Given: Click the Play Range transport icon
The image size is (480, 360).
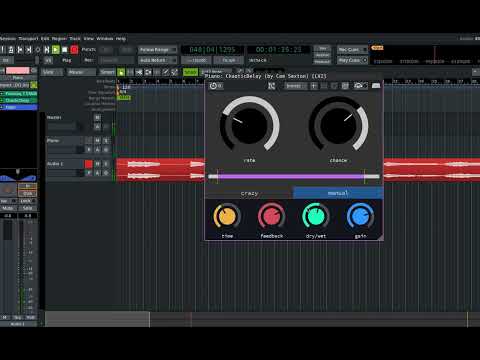Looking at the screenshot, I should click(47, 50).
